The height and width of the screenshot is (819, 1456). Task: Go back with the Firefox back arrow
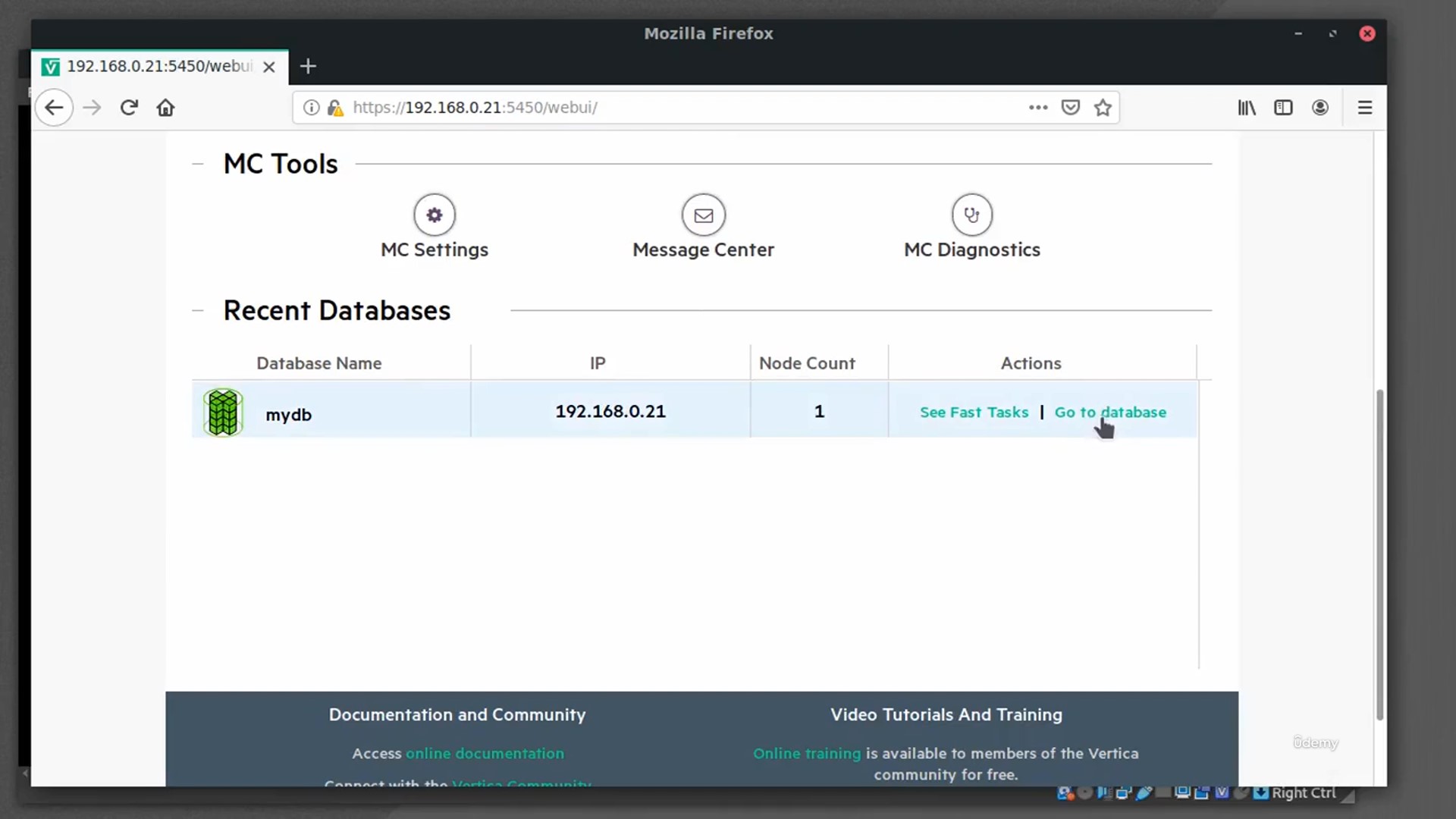54,108
